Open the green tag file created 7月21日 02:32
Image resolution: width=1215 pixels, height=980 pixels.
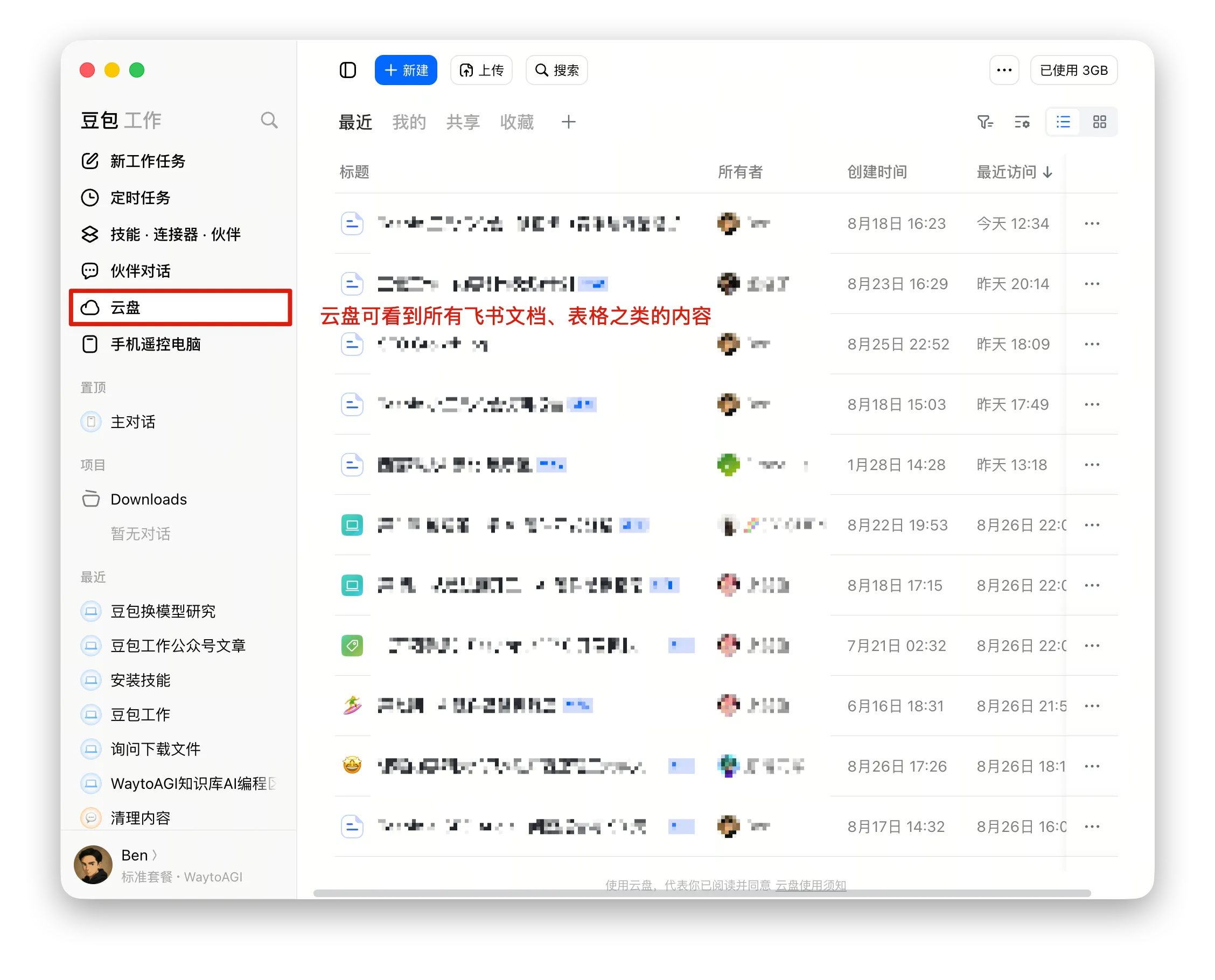(x=352, y=647)
